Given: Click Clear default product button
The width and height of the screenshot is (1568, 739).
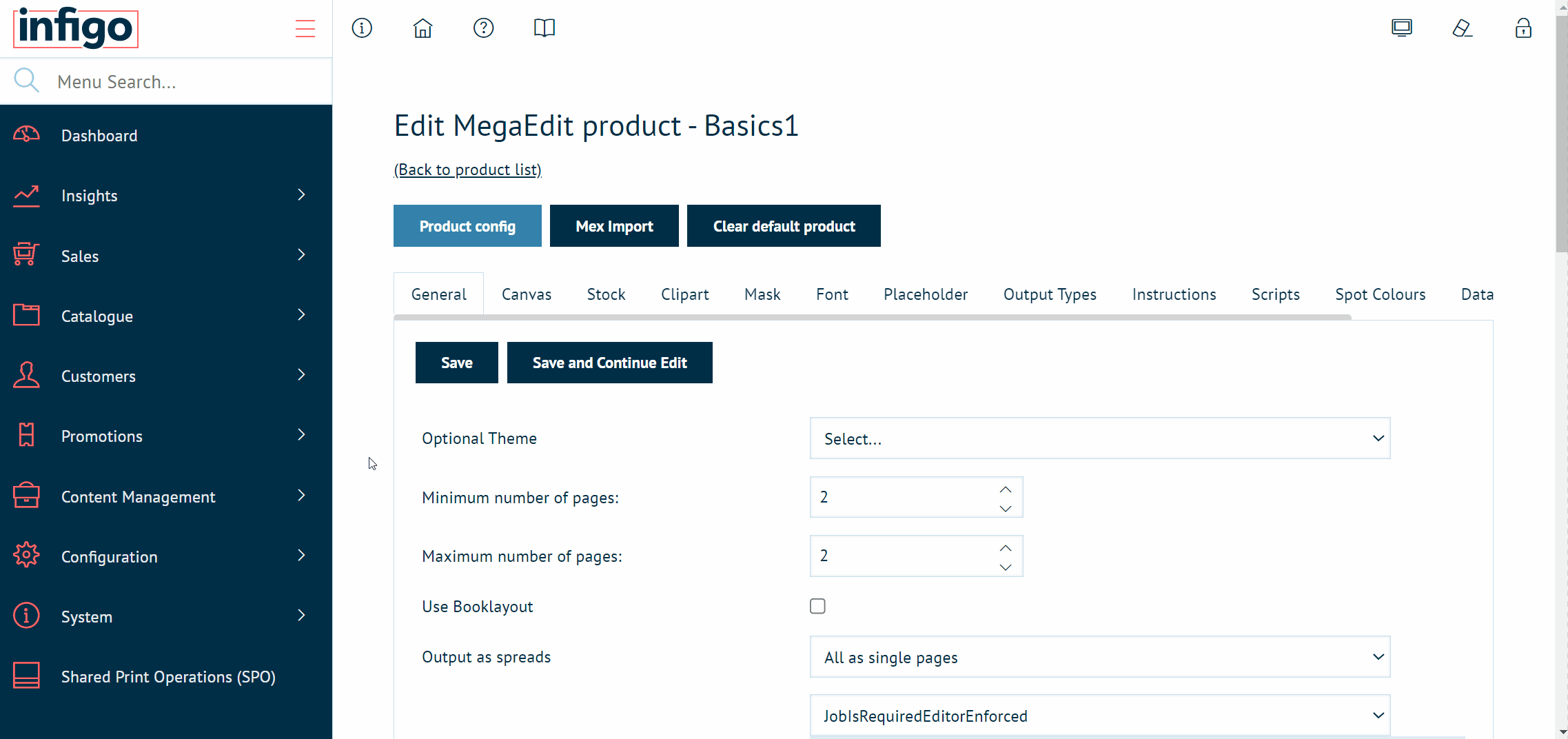Looking at the screenshot, I should [784, 226].
